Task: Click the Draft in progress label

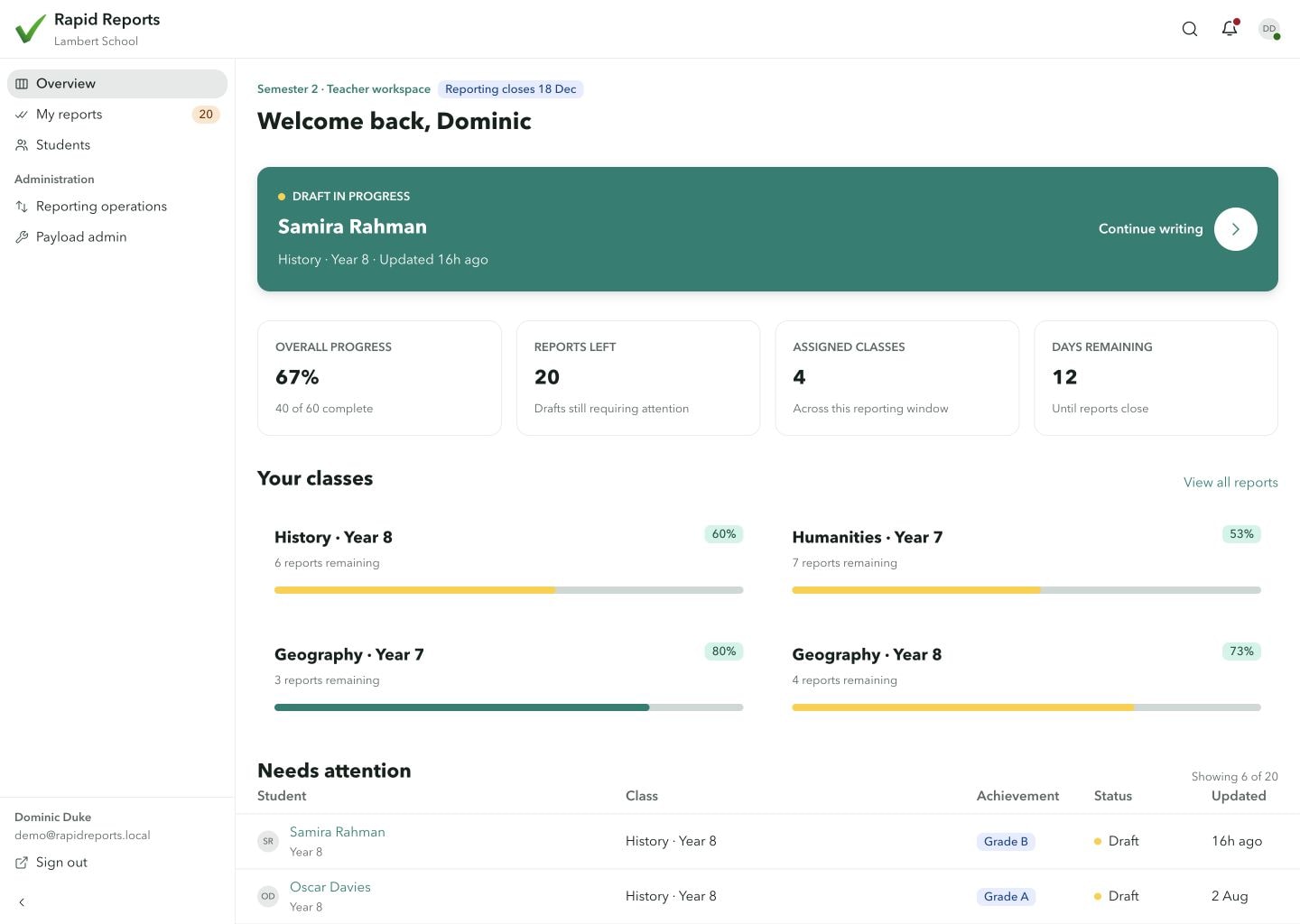Action: point(344,196)
